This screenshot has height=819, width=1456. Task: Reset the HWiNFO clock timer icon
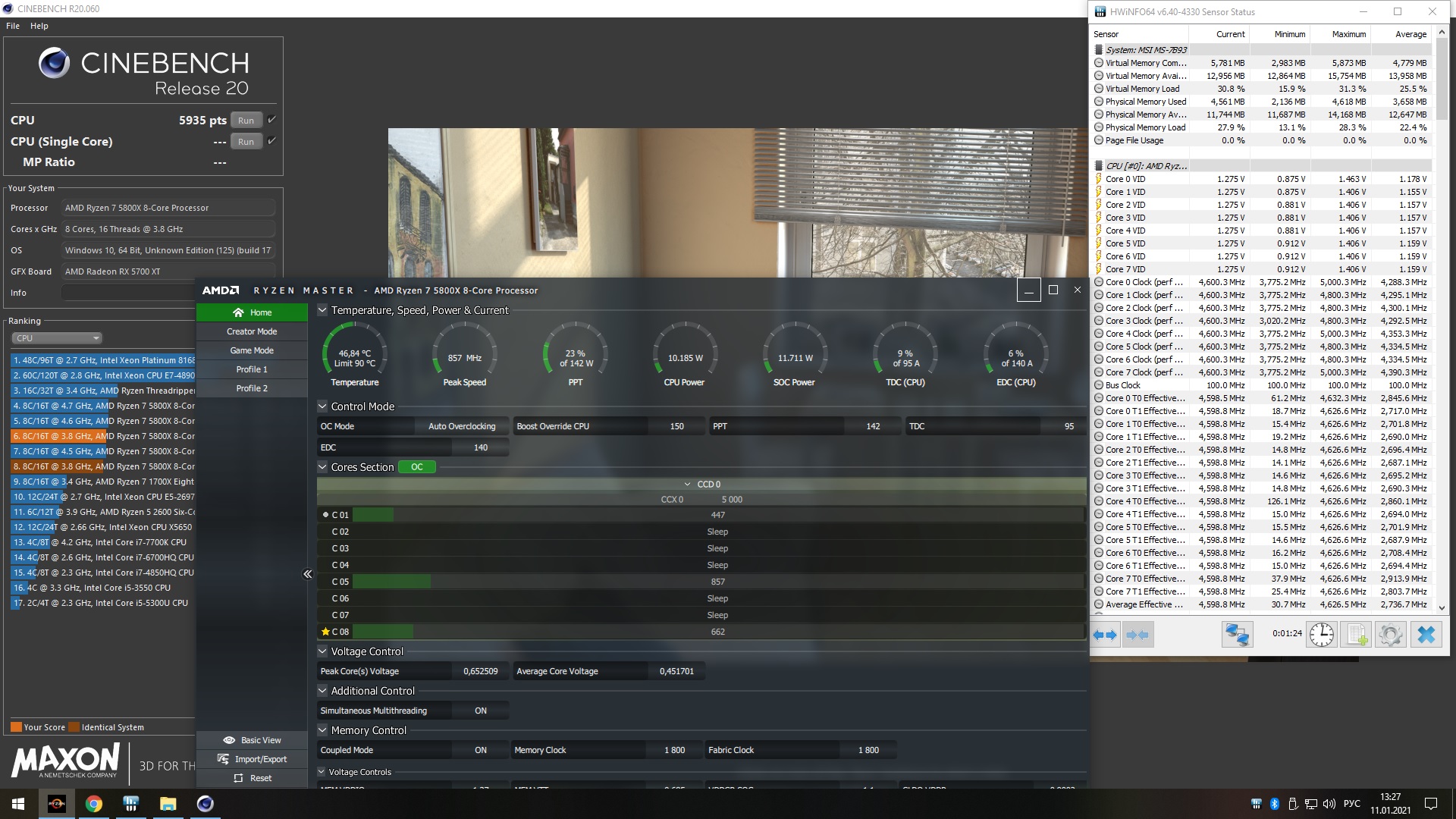click(1321, 635)
